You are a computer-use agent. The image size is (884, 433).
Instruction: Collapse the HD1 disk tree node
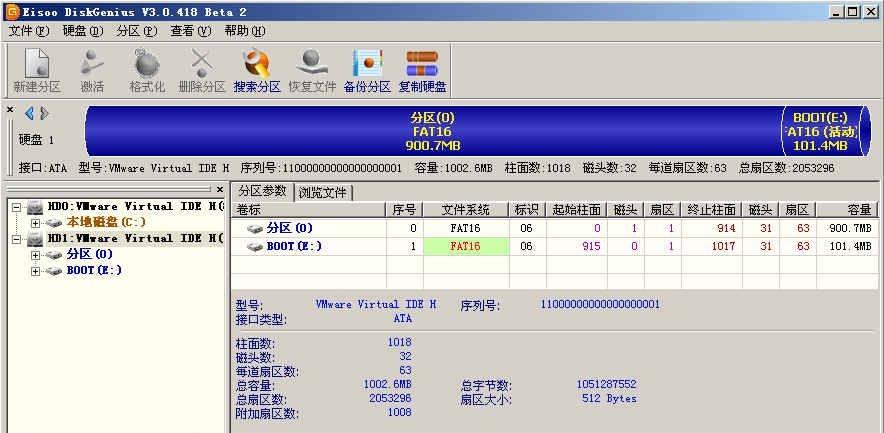(x=16, y=240)
